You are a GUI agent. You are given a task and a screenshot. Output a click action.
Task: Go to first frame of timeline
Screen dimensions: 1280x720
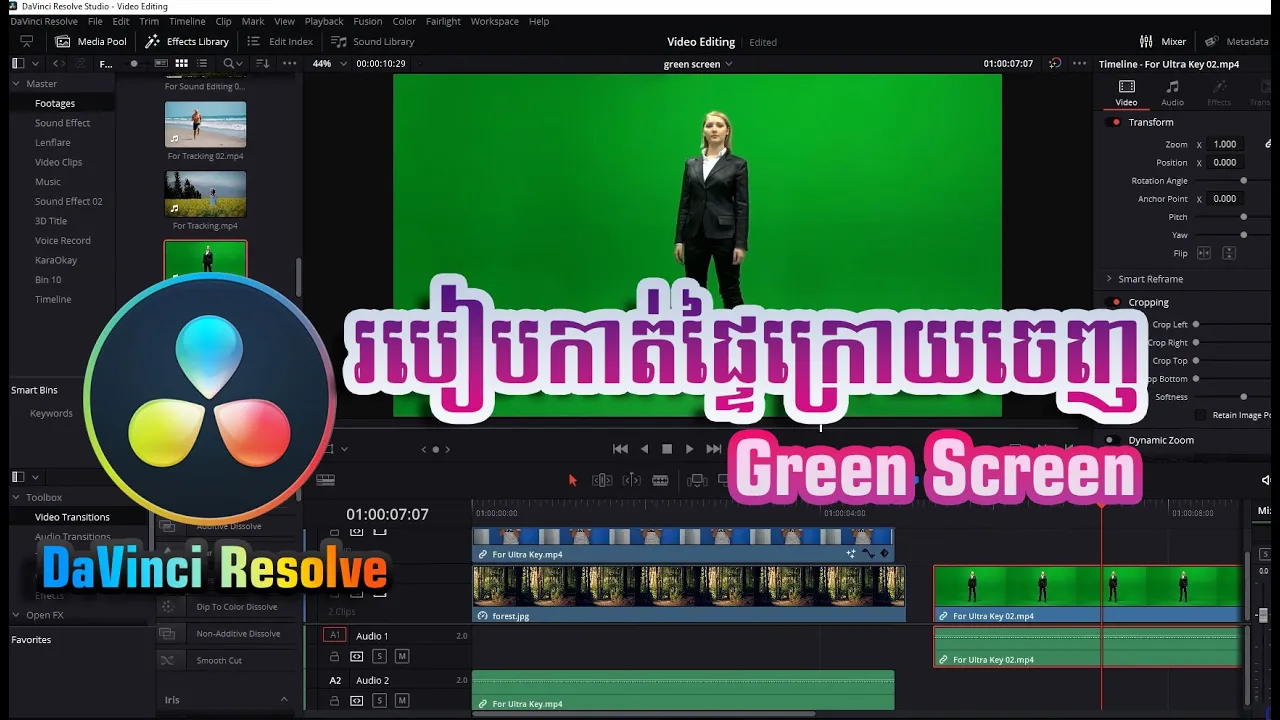pyautogui.click(x=620, y=449)
